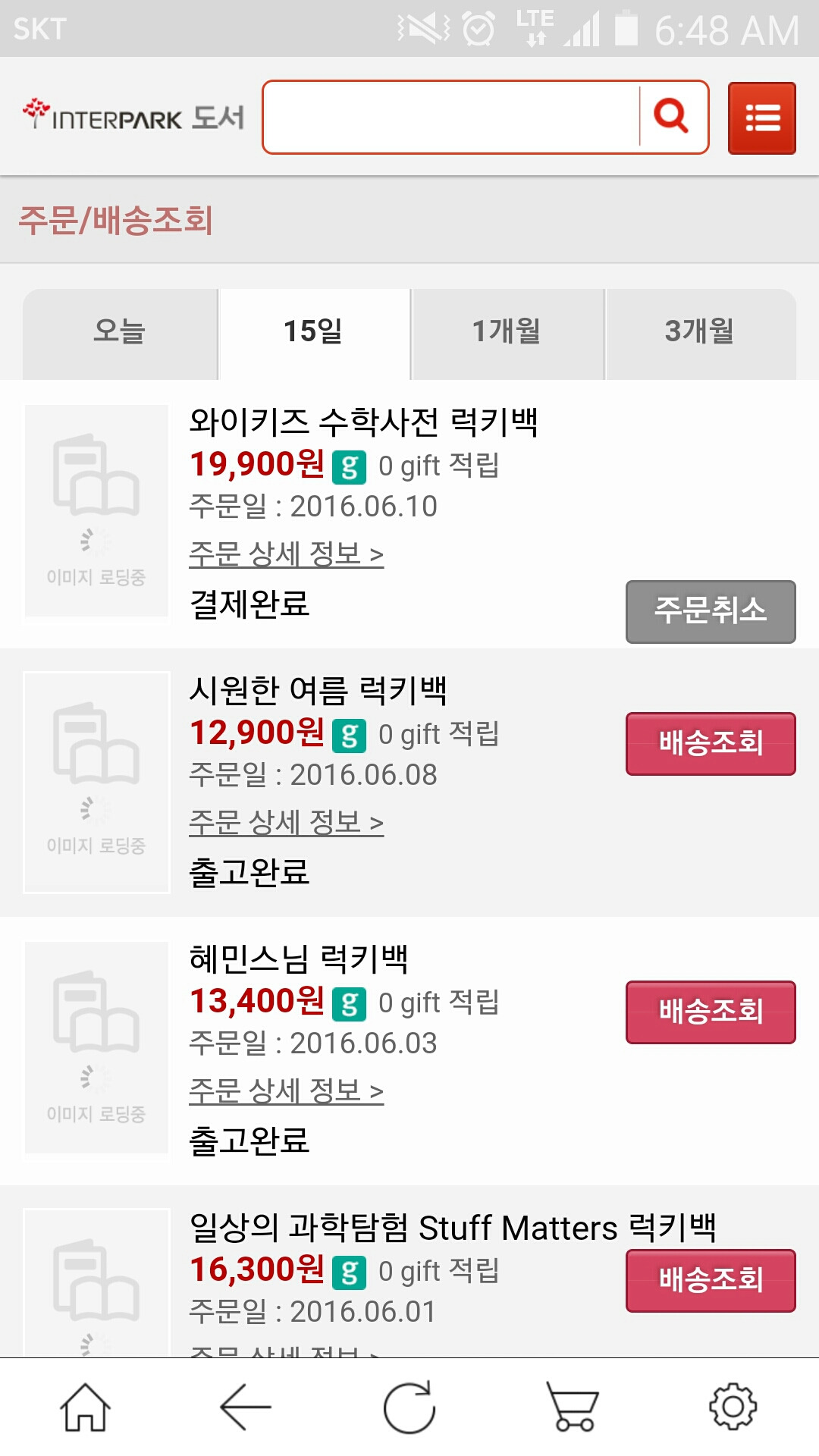This screenshot has width=819, height=1456.
Task: Reload page with refresh icon
Action: coord(409,1407)
